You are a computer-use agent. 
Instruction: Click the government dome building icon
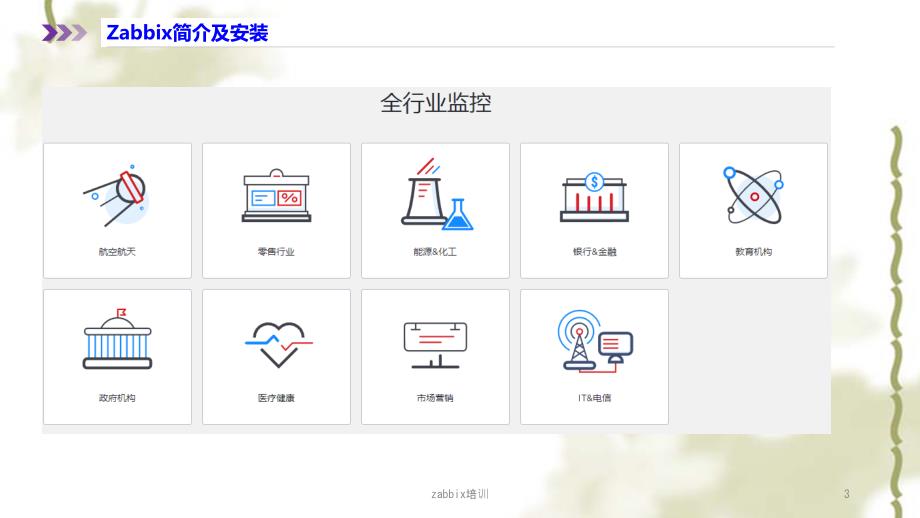click(117, 338)
